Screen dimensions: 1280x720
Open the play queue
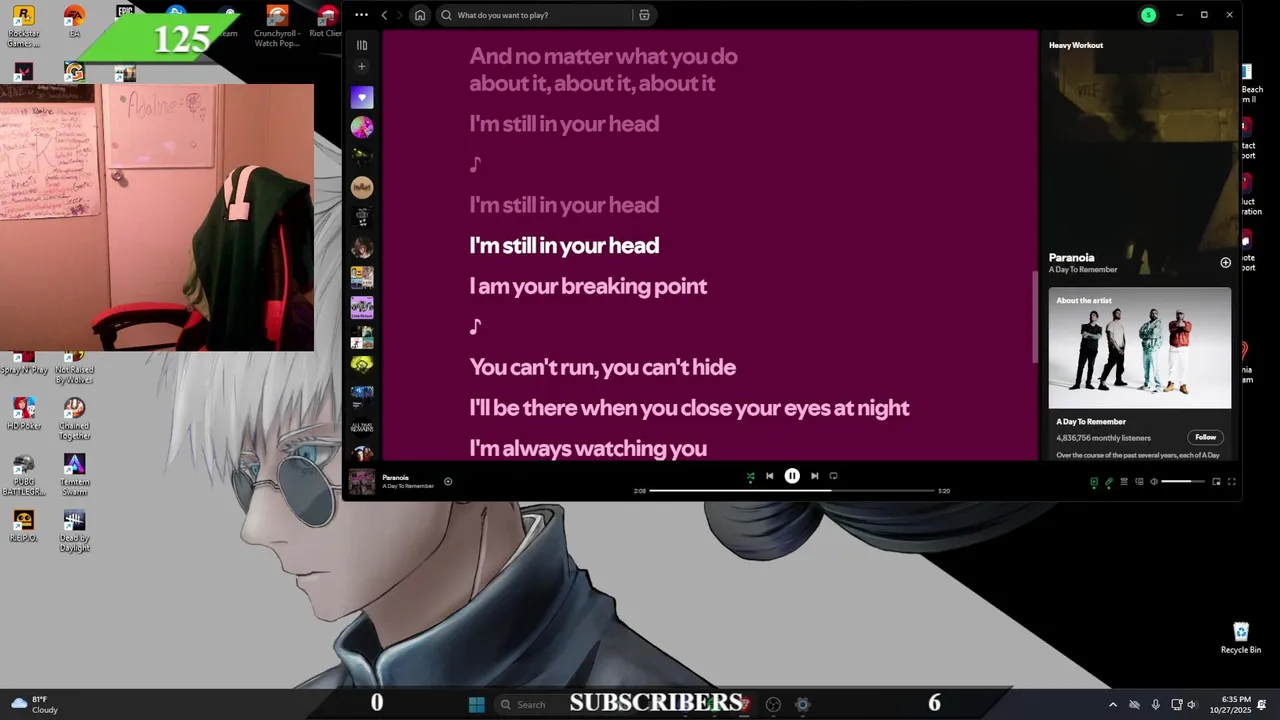(1123, 482)
